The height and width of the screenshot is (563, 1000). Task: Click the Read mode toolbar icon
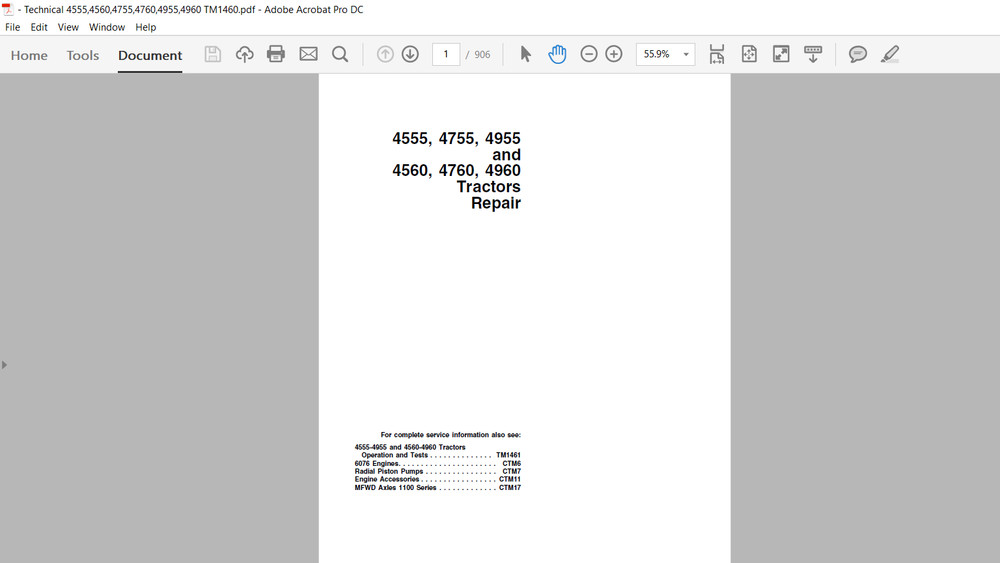click(812, 54)
